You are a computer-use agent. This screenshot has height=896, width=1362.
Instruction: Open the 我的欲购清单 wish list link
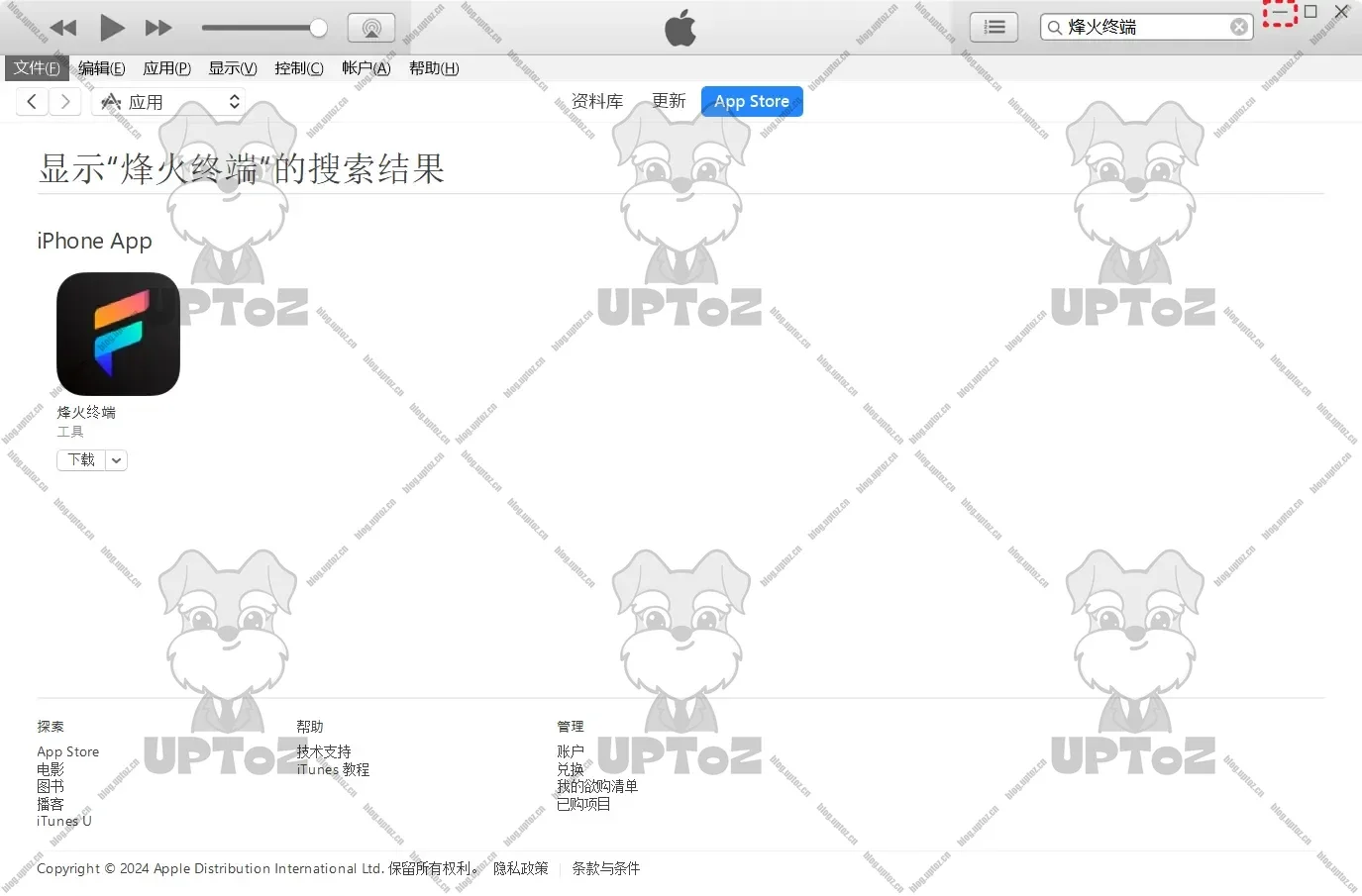coord(597,786)
